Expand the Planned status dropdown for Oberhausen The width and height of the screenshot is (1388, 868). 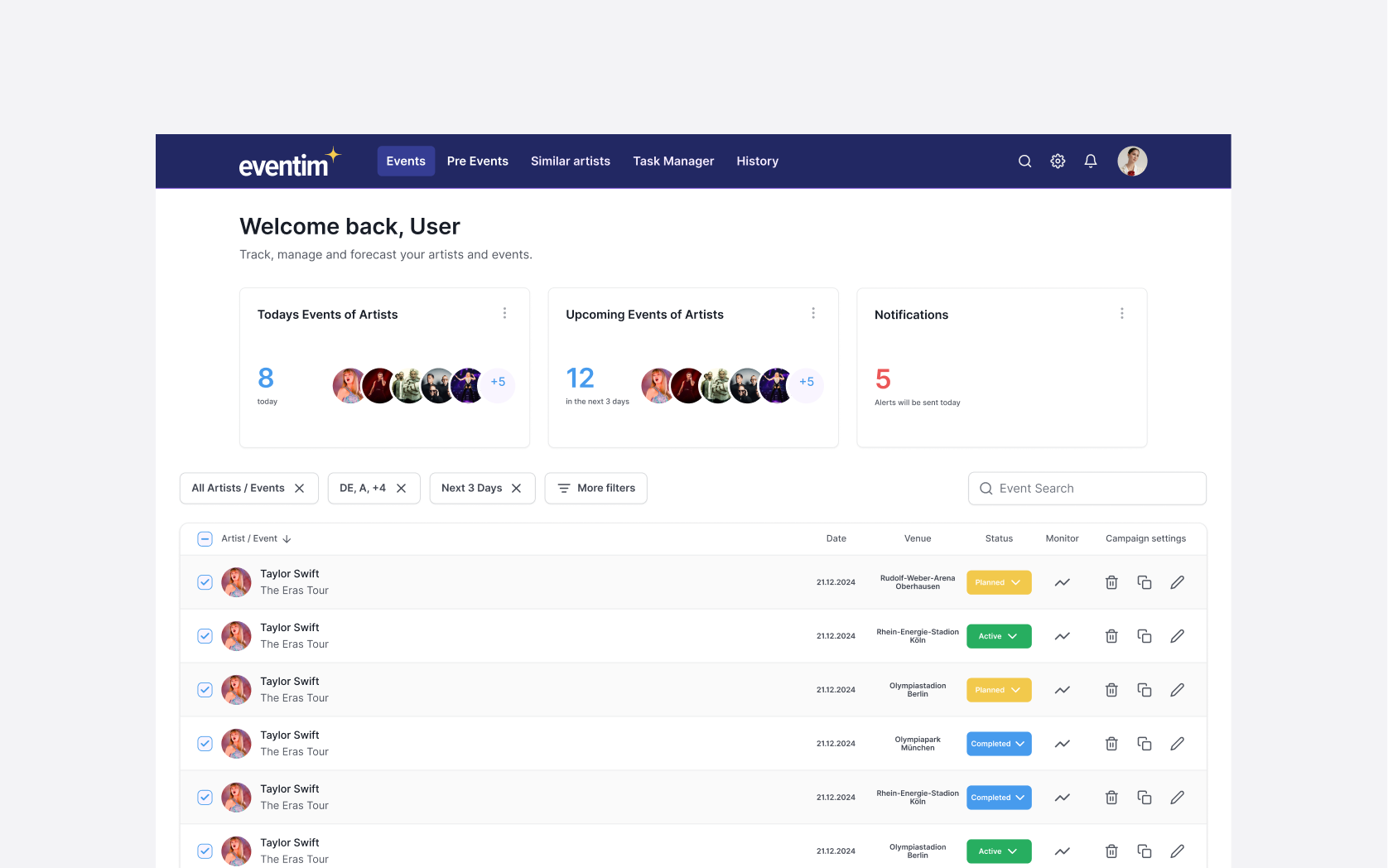click(999, 582)
